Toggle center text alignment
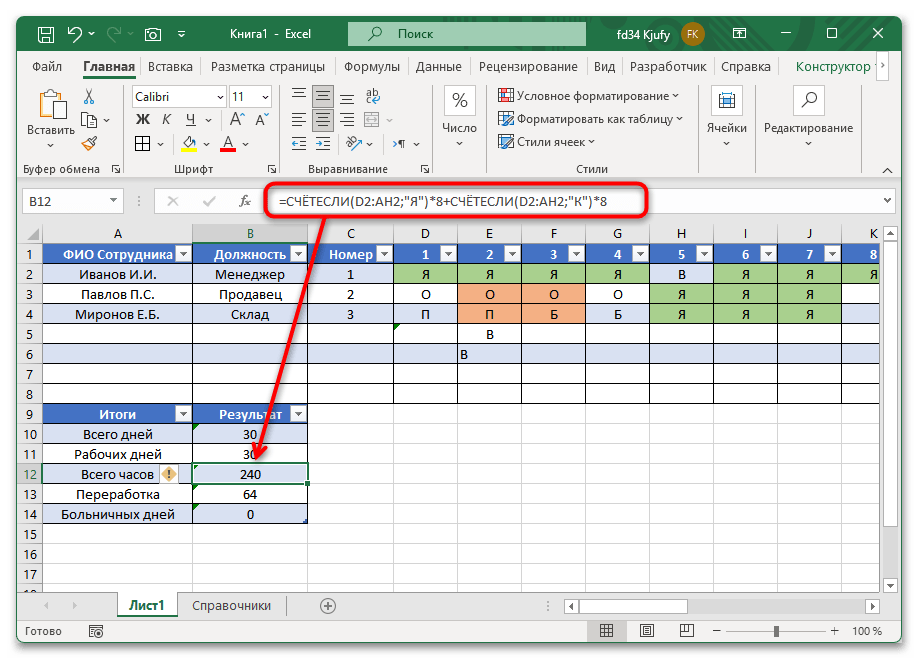918x659 pixels. point(323,120)
